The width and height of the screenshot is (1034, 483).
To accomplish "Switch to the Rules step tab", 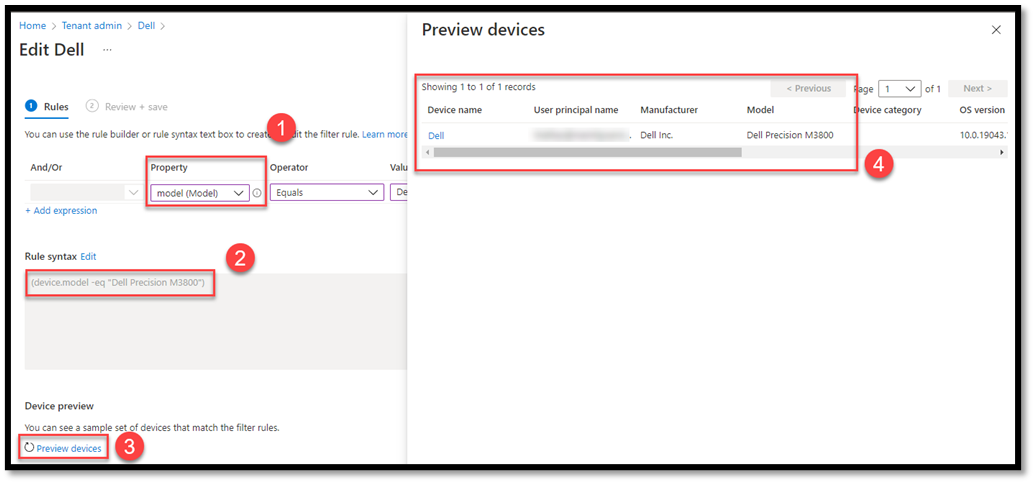I will 47,106.
